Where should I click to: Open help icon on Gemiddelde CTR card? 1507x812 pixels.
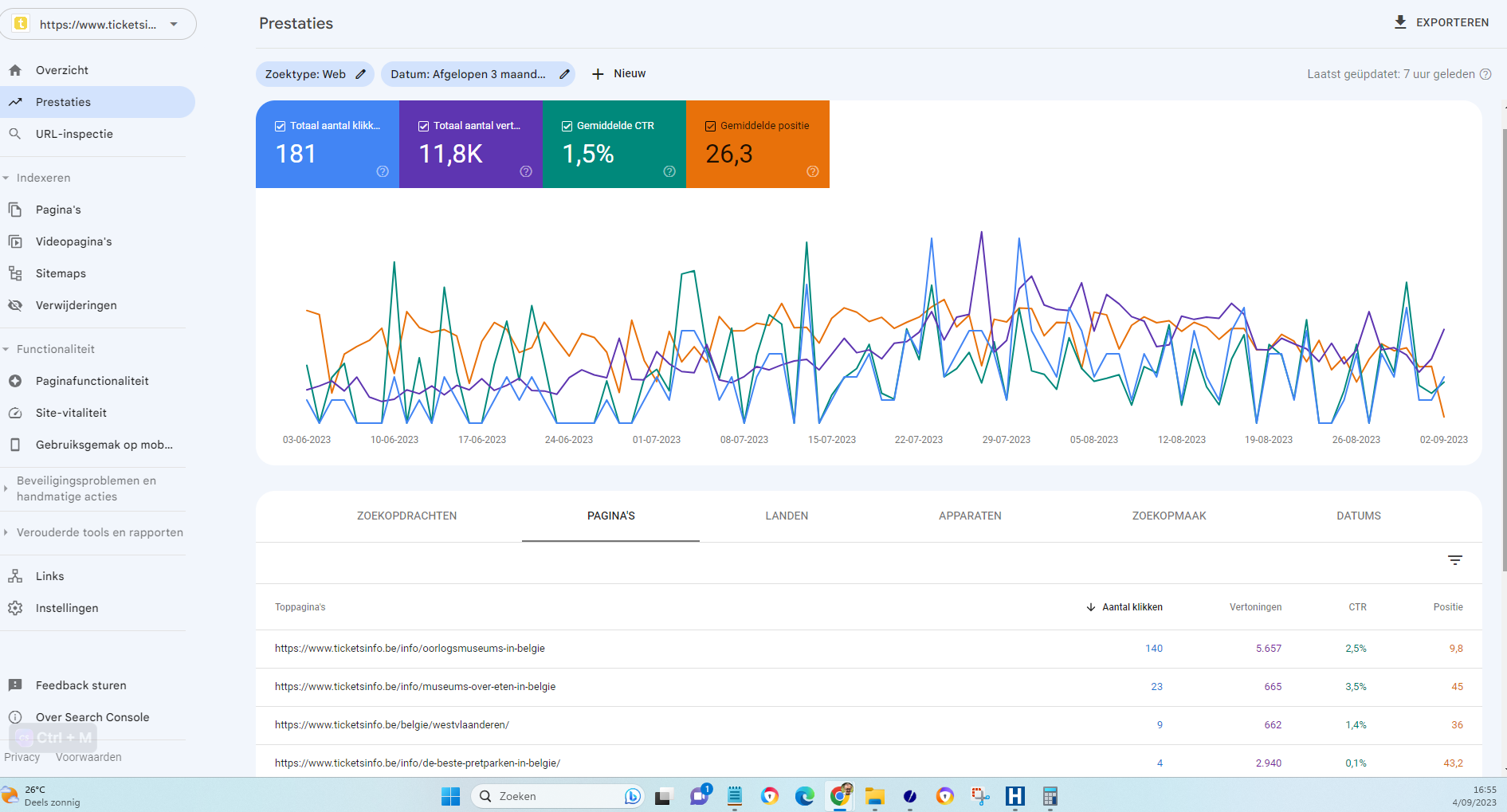pyautogui.click(x=669, y=171)
